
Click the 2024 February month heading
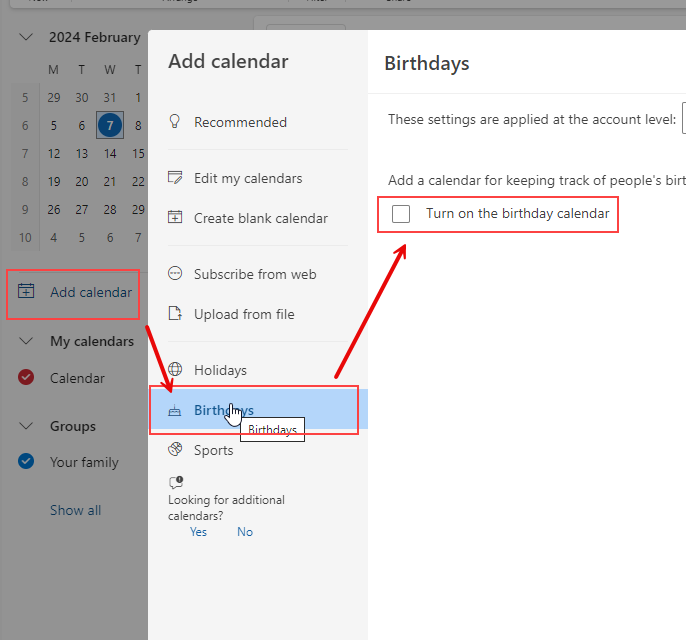point(94,37)
